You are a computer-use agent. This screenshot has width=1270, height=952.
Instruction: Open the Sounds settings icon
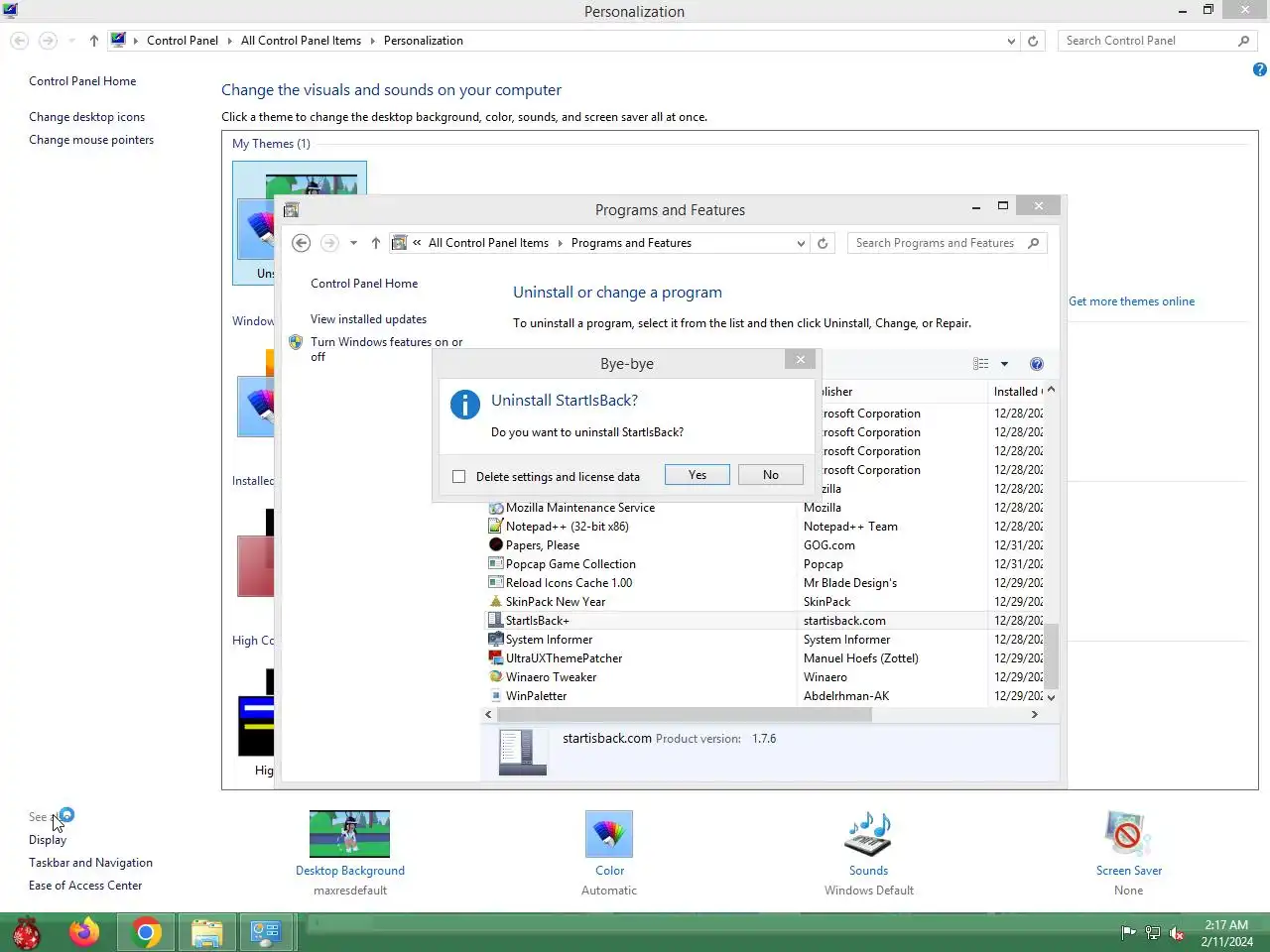pyautogui.click(x=868, y=834)
